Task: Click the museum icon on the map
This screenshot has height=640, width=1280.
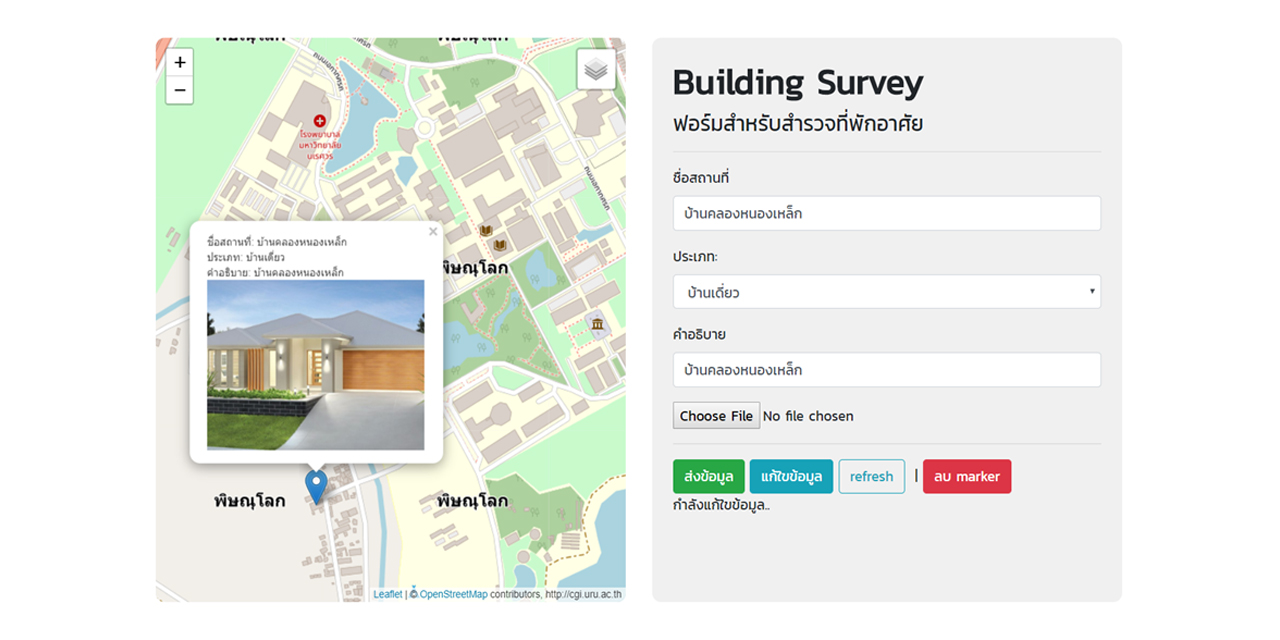Action: click(597, 324)
